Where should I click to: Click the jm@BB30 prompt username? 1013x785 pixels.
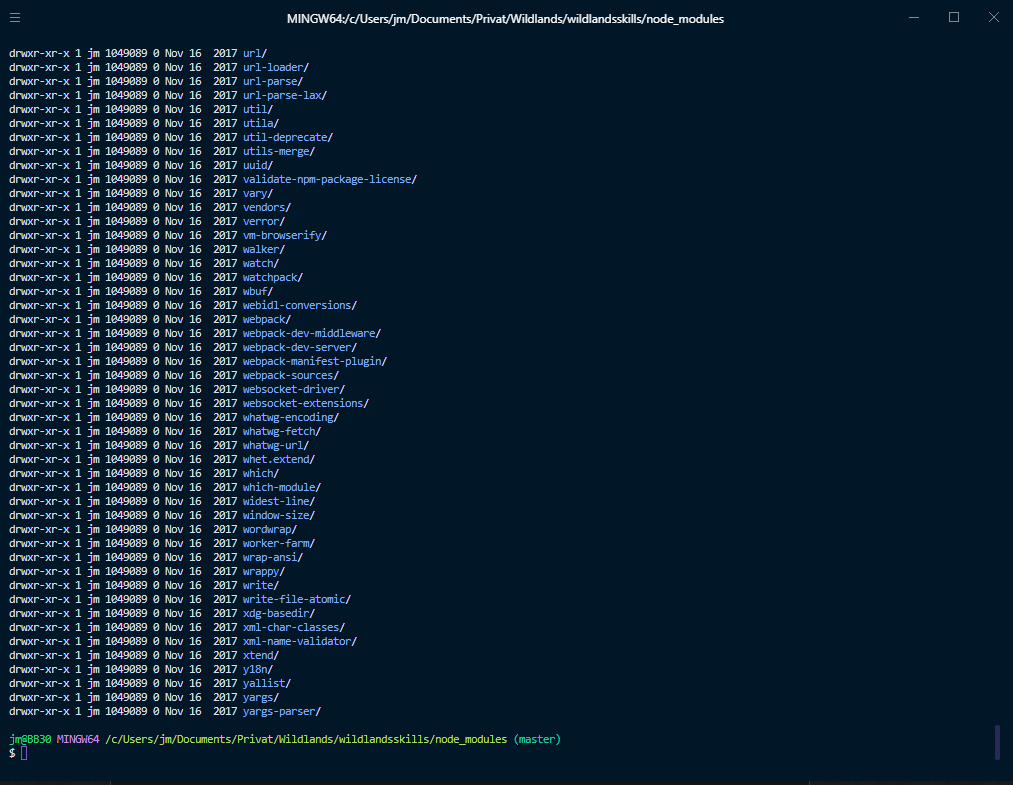click(x=30, y=739)
